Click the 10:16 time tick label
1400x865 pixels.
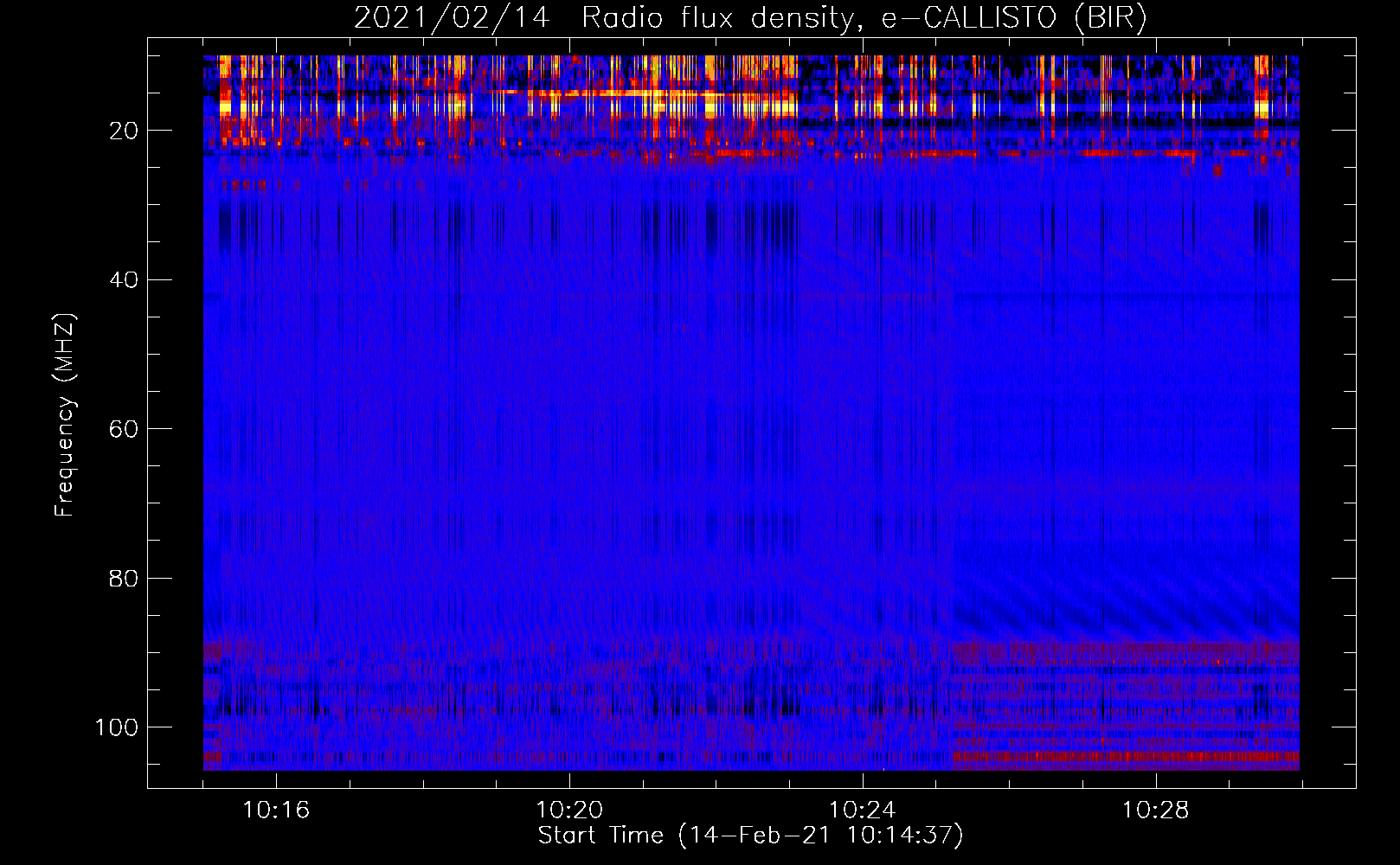(276, 811)
